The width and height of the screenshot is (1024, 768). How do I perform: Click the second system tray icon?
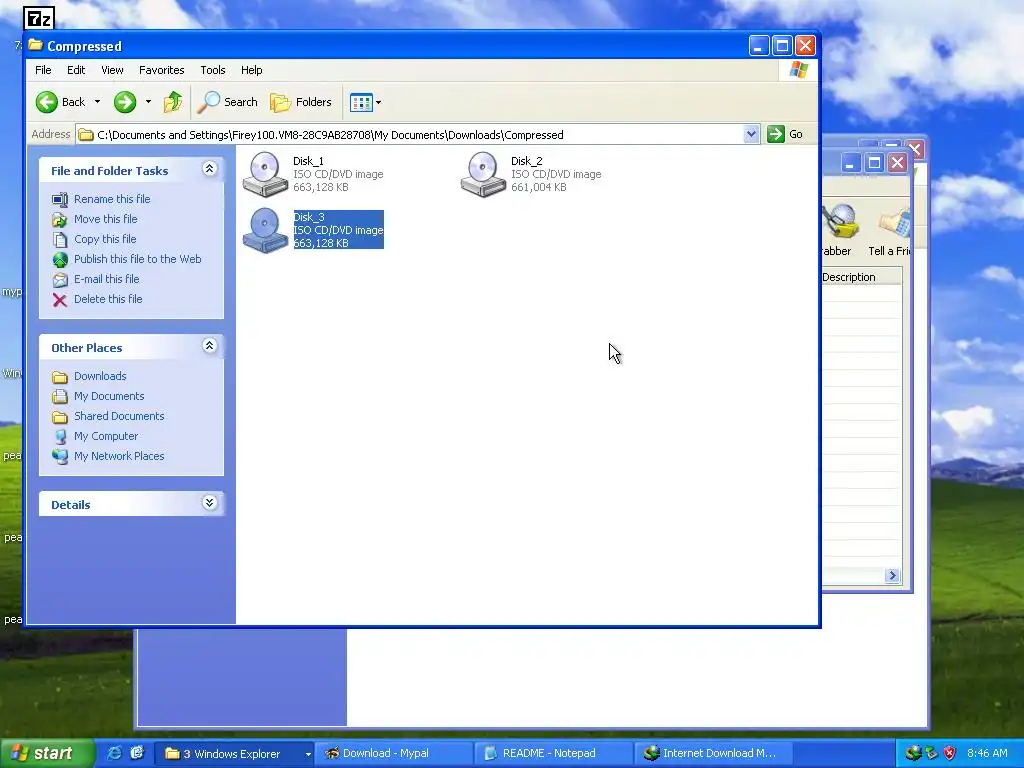point(931,753)
